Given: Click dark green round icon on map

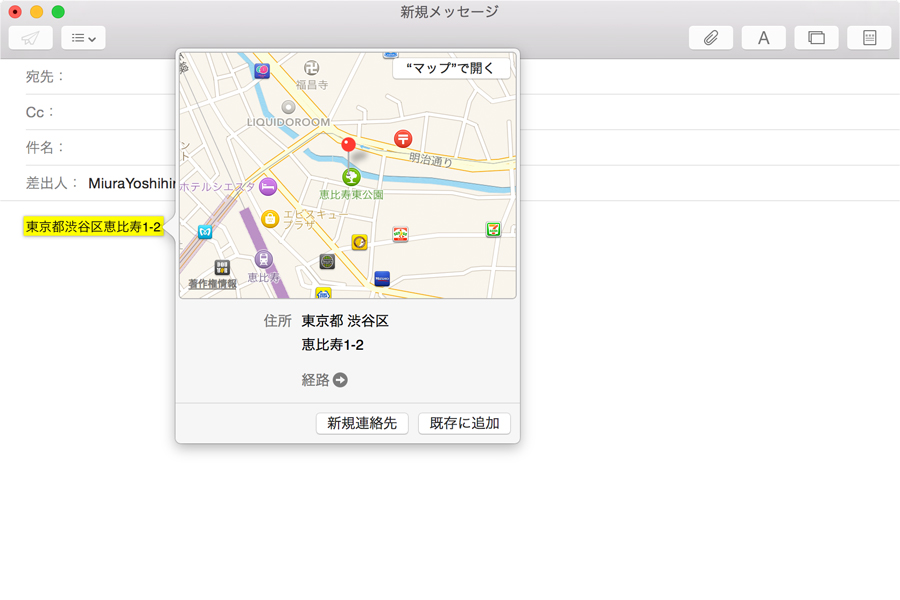Looking at the screenshot, I should coord(327,262).
